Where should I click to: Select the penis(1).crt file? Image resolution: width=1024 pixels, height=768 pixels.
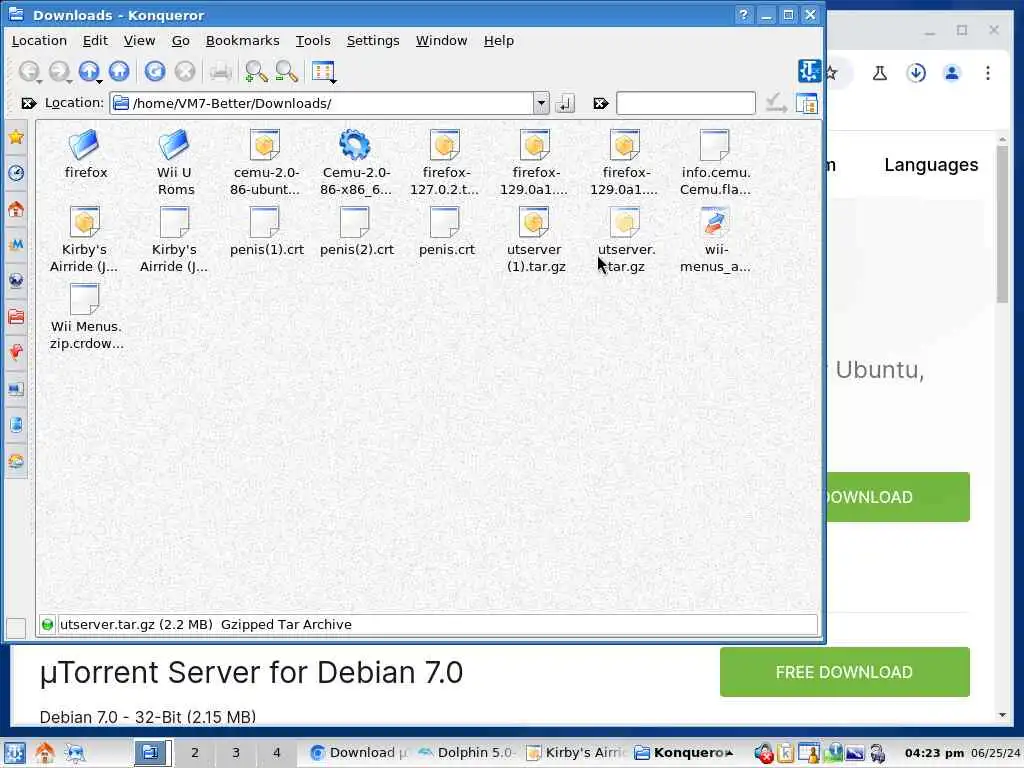point(266,231)
